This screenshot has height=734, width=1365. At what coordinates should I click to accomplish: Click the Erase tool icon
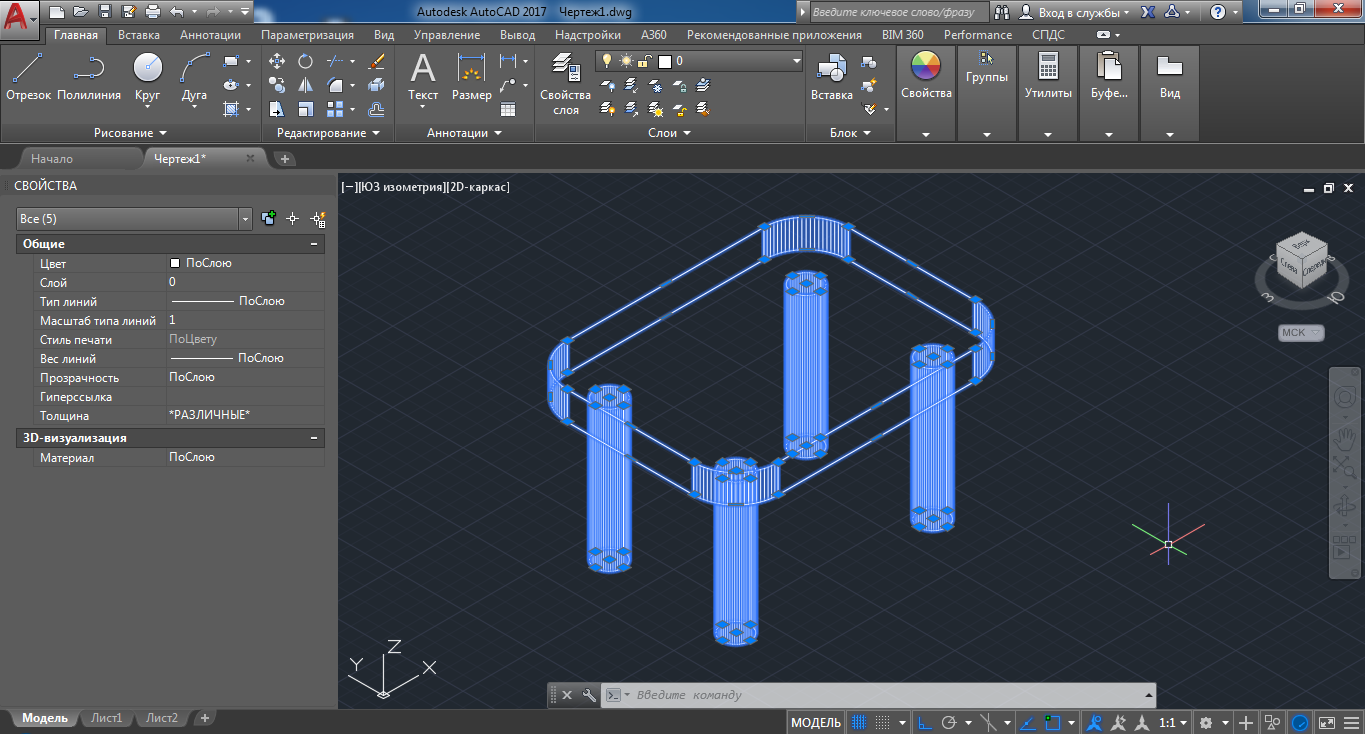[x=376, y=62]
